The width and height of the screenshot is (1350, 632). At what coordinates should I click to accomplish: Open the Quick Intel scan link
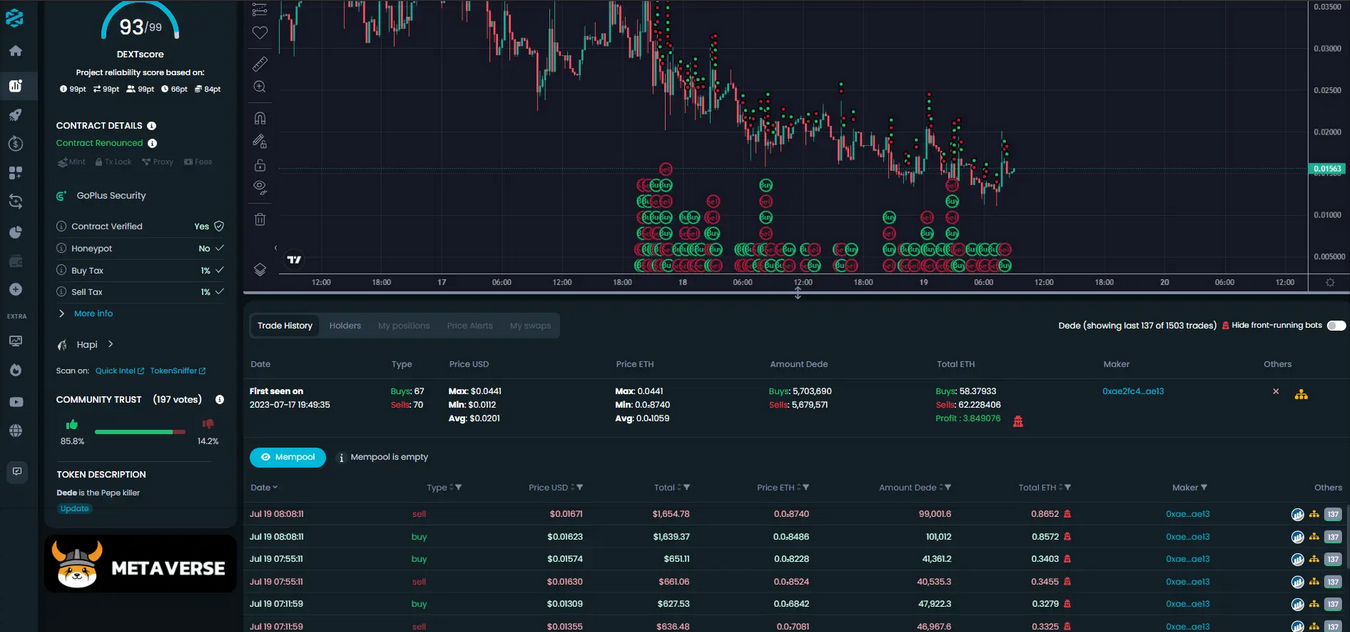[x=120, y=371]
